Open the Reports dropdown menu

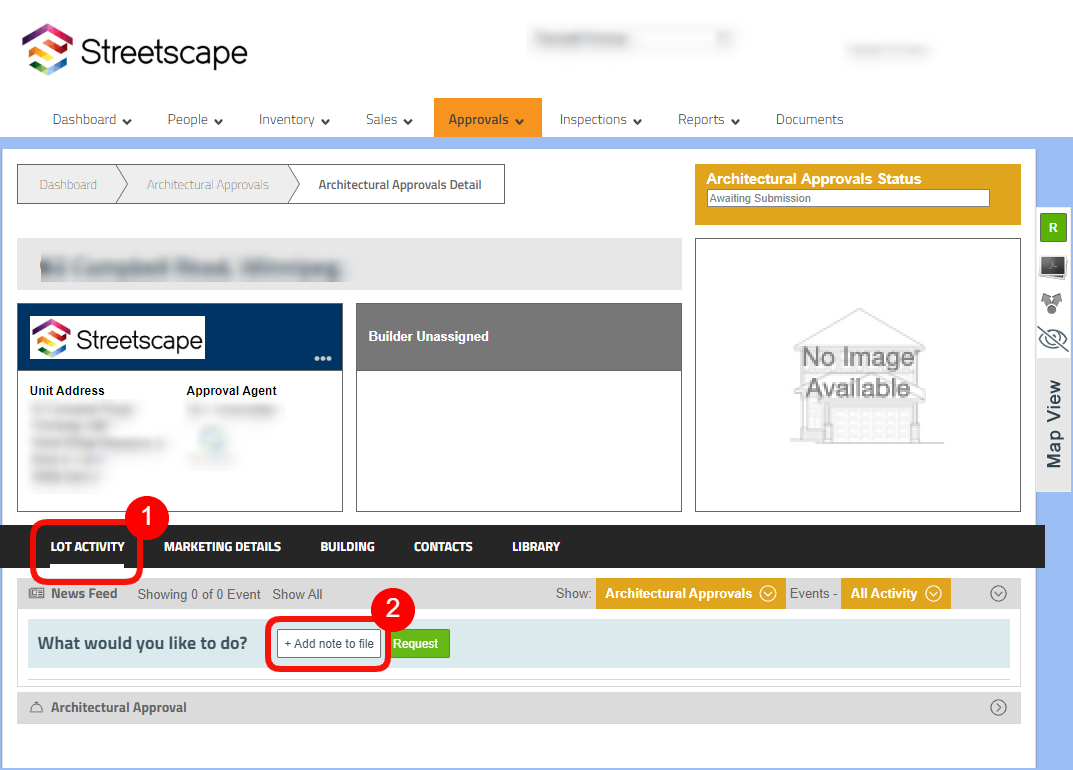(709, 120)
